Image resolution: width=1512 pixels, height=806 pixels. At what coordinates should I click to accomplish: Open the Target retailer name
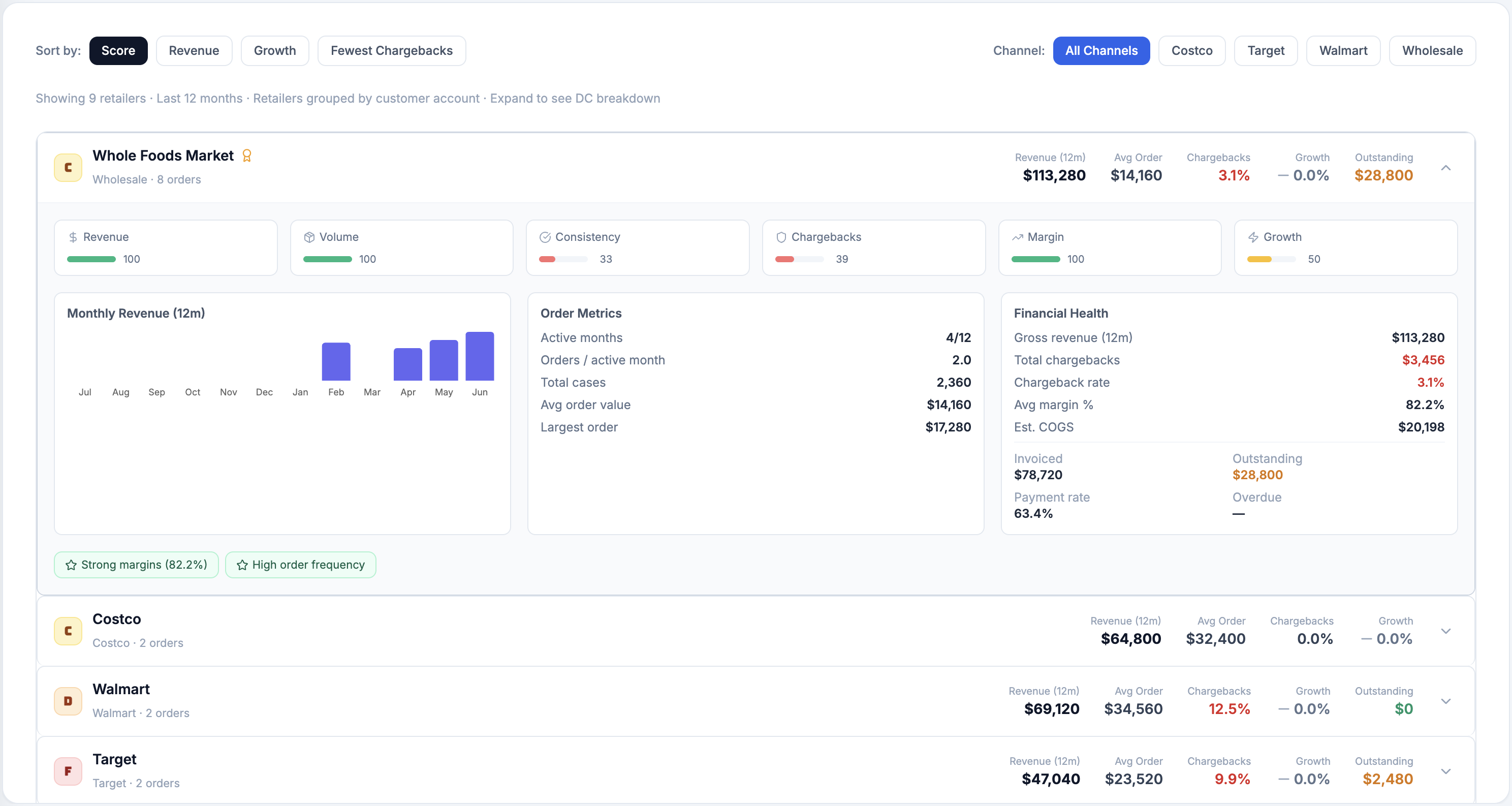(x=114, y=760)
